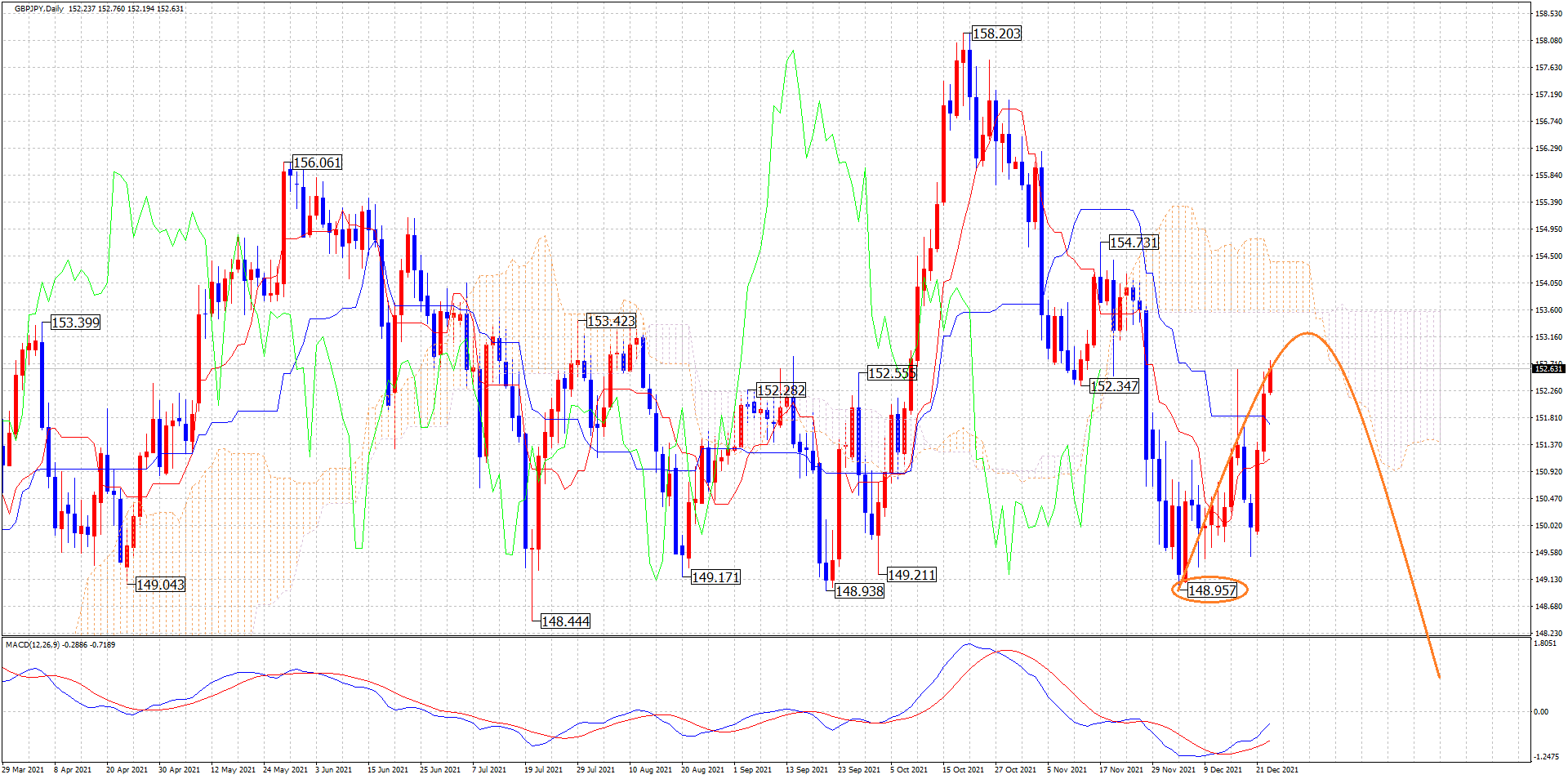
Task: Select the 21 Dec 2021 date marker
Action: click(1276, 770)
